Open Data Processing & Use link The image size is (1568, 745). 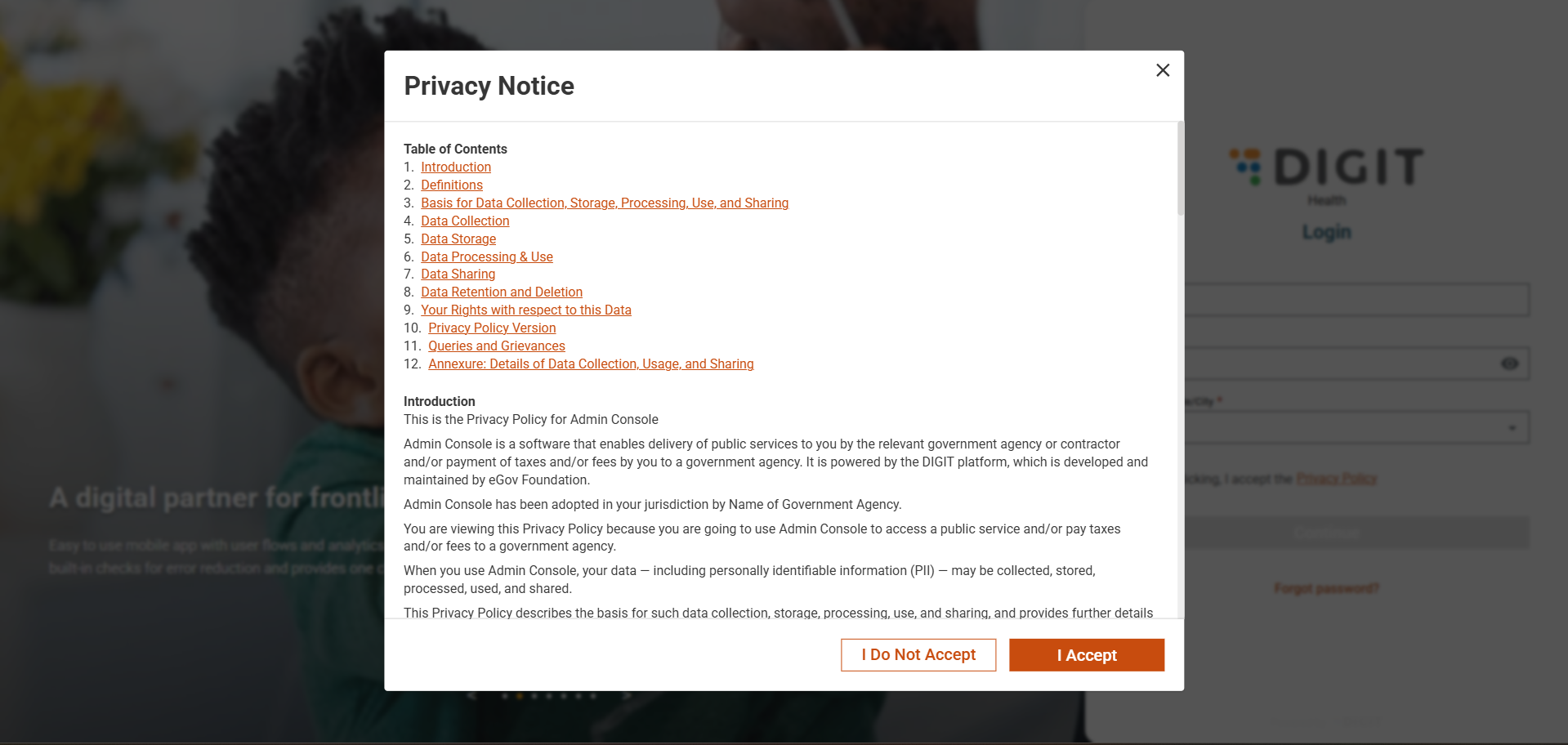click(487, 257)
